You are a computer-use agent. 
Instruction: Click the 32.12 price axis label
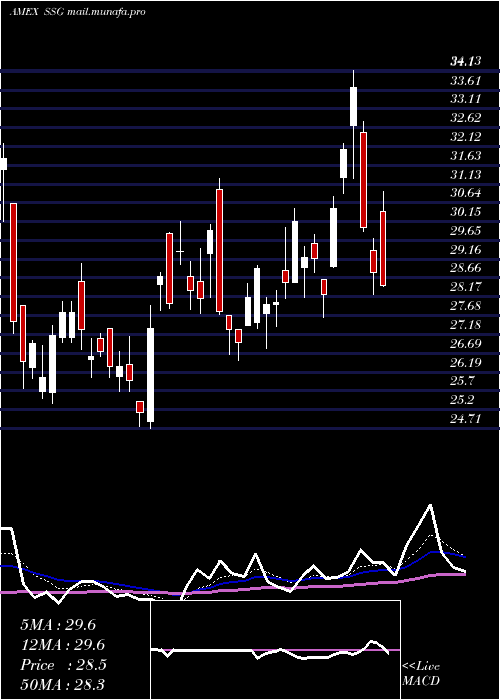pyautogui.click(x=466, y=137)
